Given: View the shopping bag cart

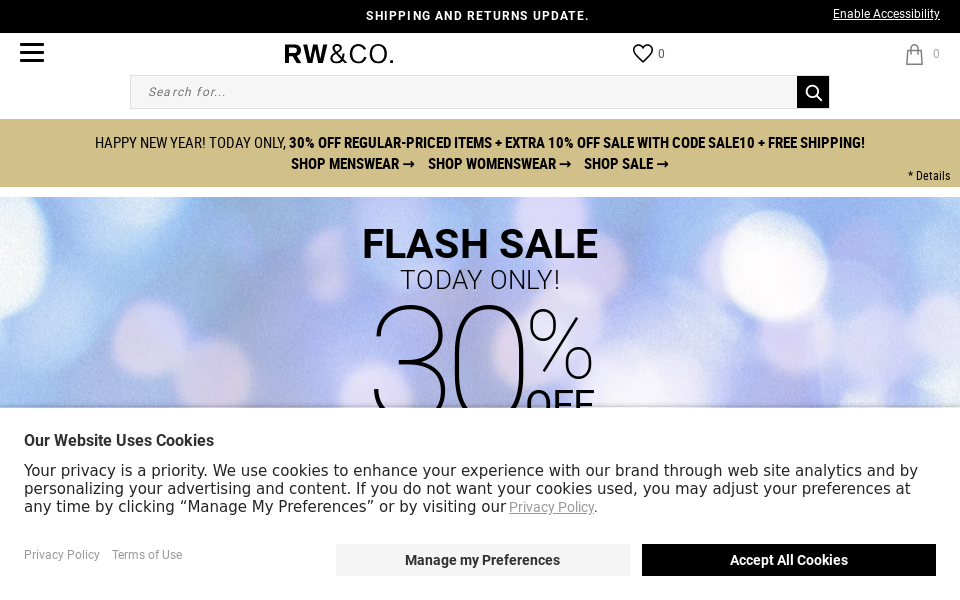Looking at the screenshot, I should click(x=915, y=53).
